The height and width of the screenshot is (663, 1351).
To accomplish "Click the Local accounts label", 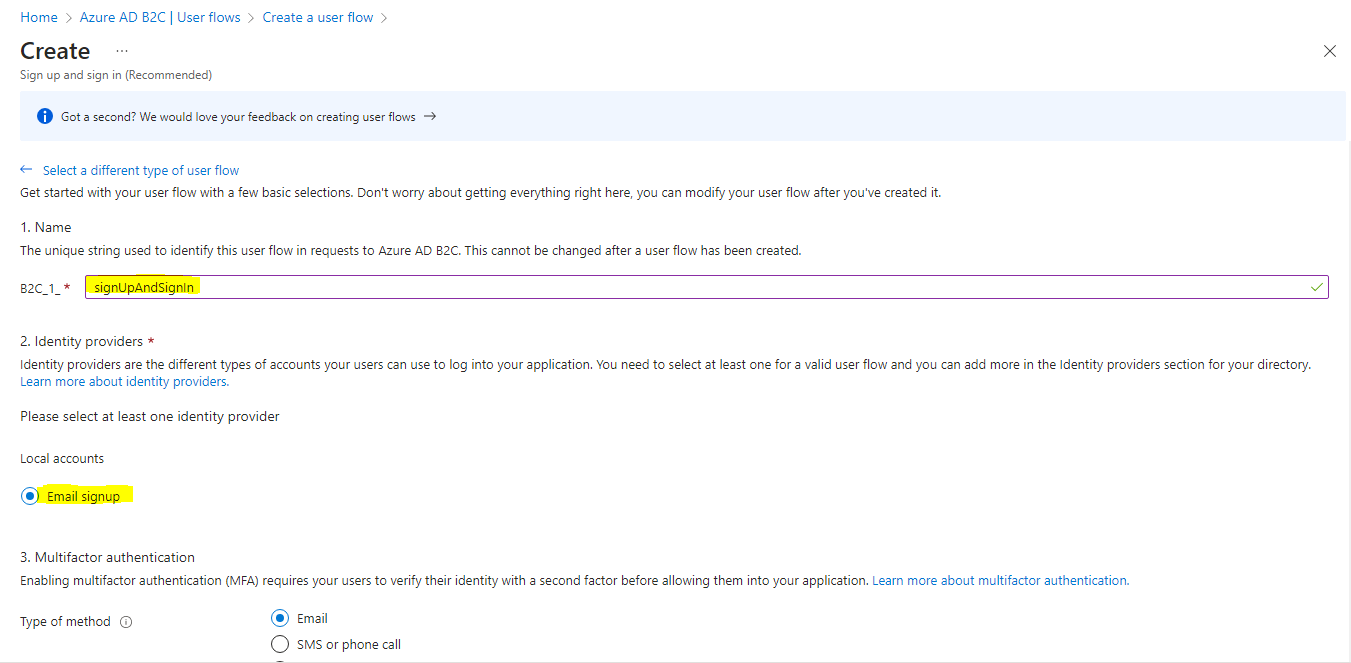I will pos(62,458).
